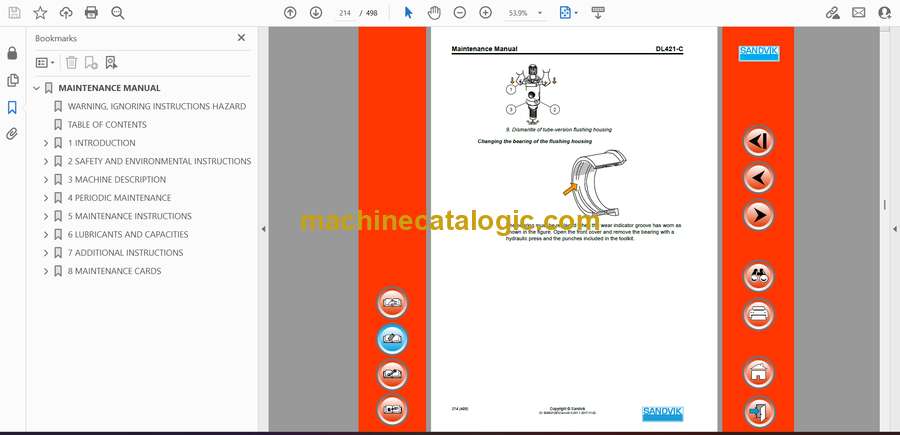This screenshot has height=435, width=900.
Task: Expand the 8 MAINTENANCE CARDS bookmark
Action: point(46,271)
